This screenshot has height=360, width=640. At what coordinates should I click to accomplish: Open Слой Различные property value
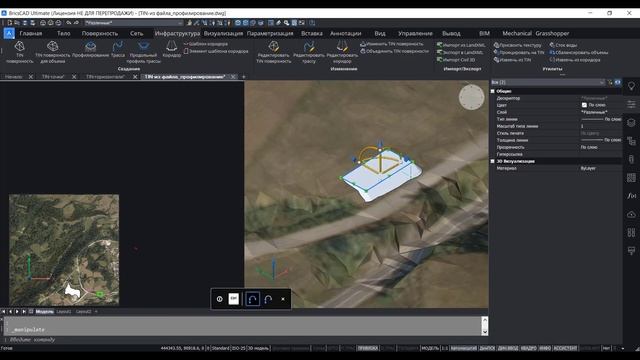click(x=601, y=112)
